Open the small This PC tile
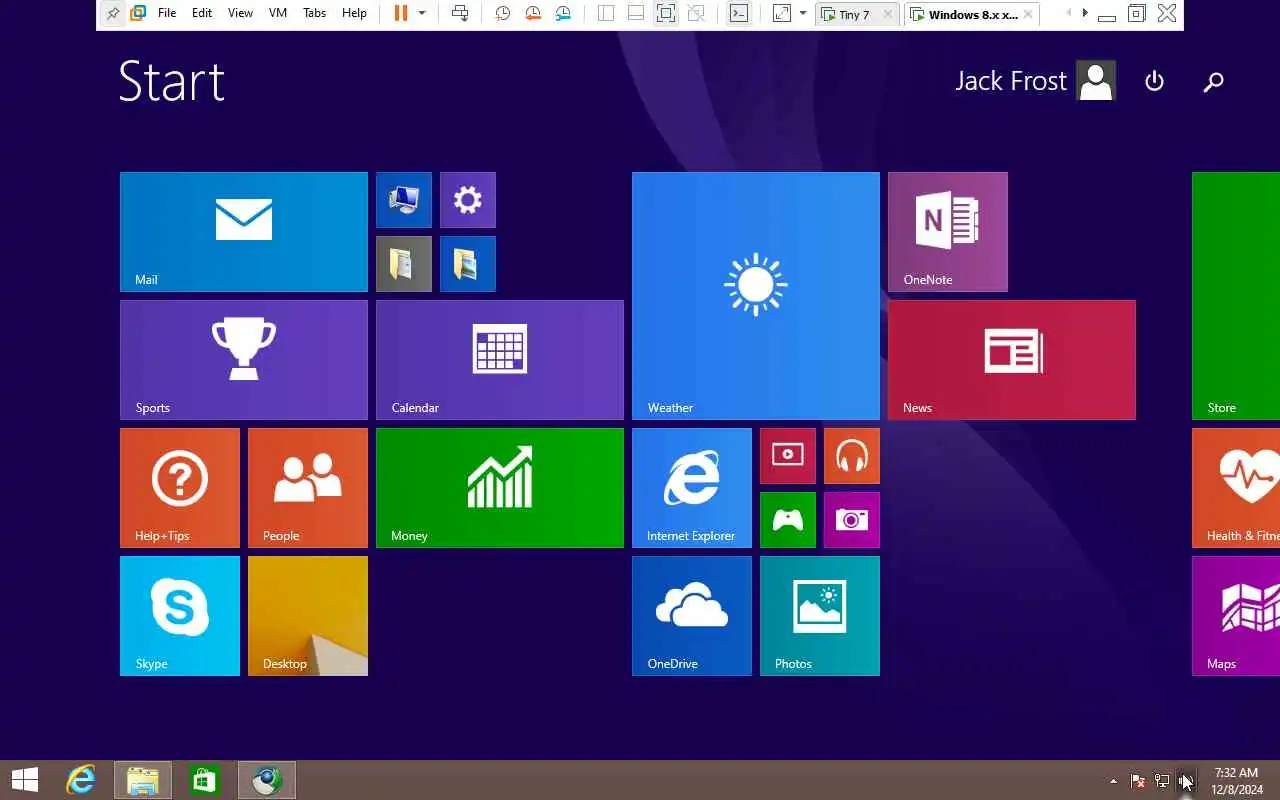The height and width of the screenshot is (800, 1280). coord(404,200)
